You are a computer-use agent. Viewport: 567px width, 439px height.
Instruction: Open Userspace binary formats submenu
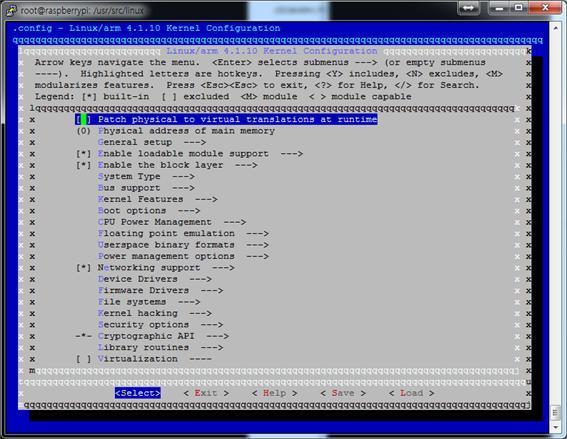[x=183, y=245]
